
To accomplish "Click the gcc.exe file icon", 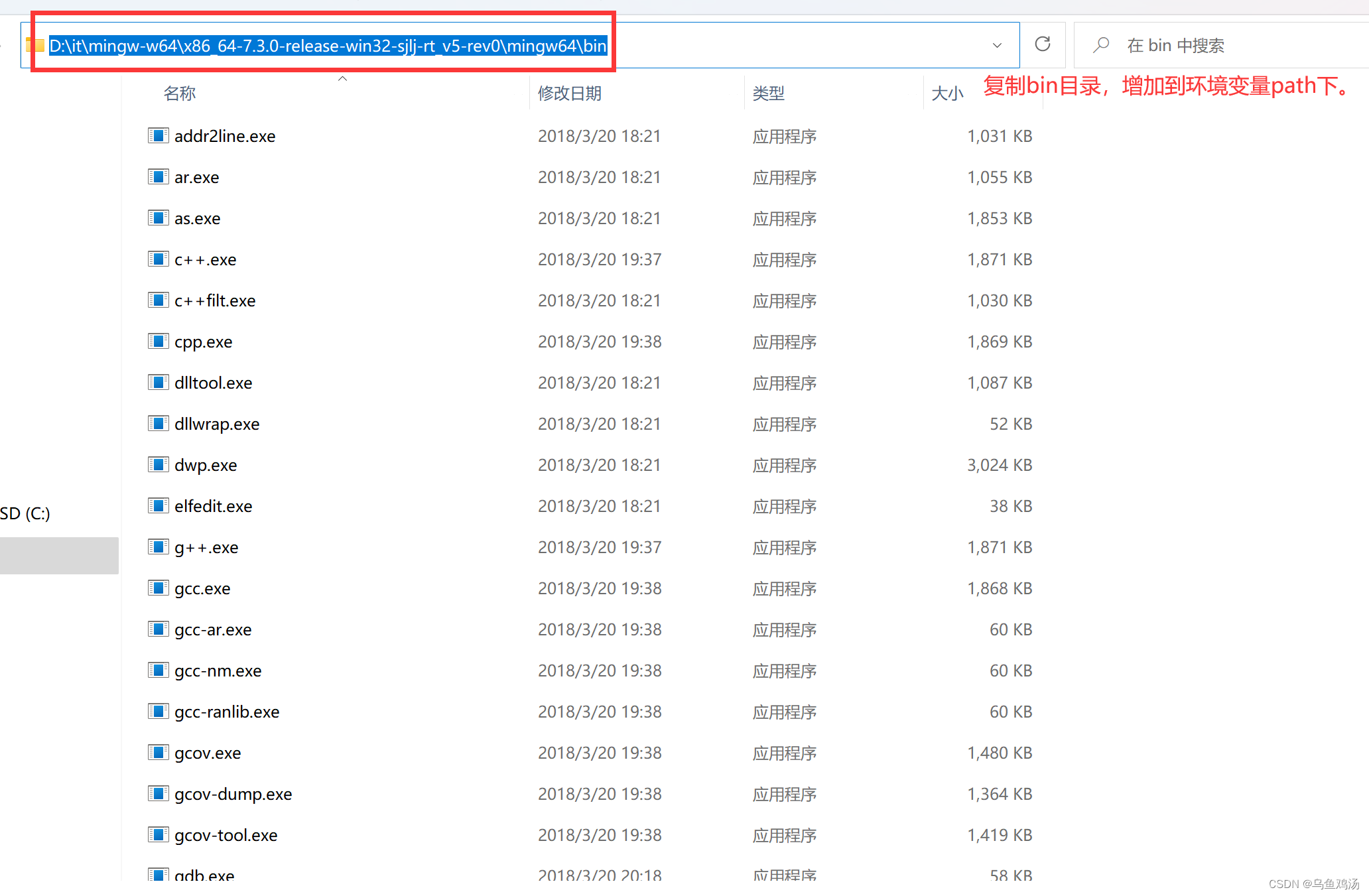I will pos(158,588).
